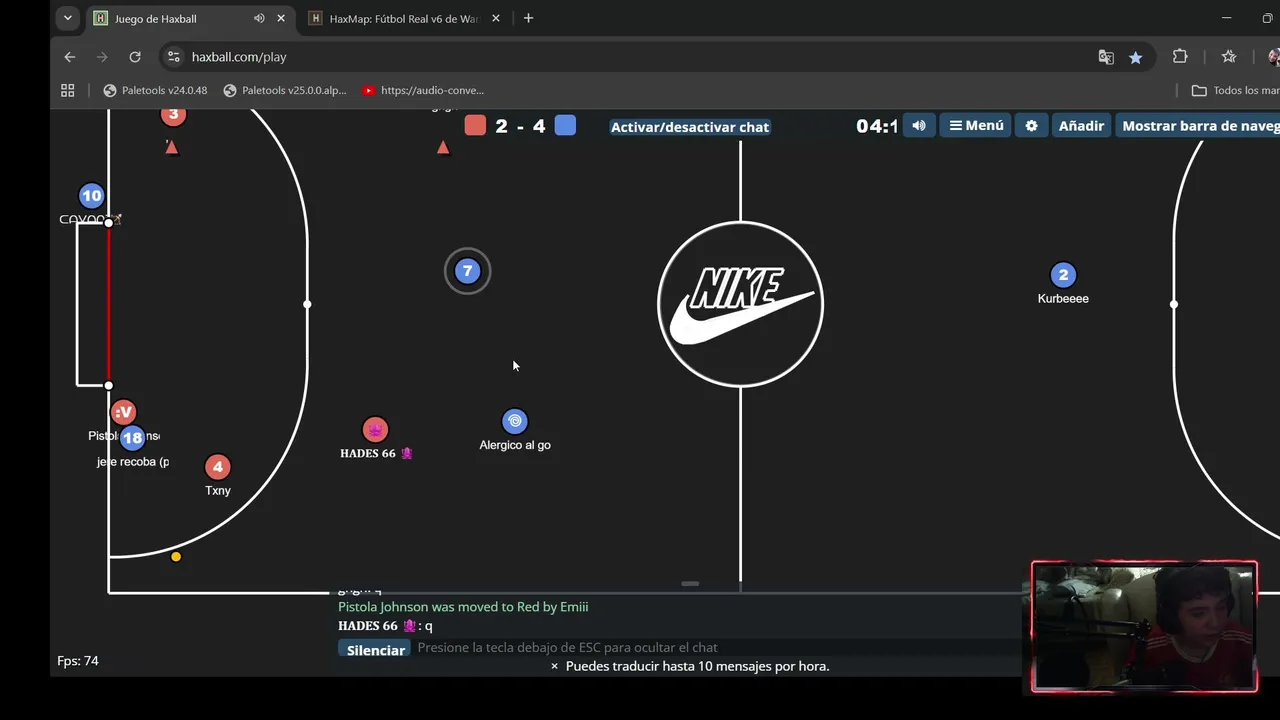The height and width of the screenshot is (720, 1280).
Task: Click the chat resize handle bar
Action: tap(690, 583)
